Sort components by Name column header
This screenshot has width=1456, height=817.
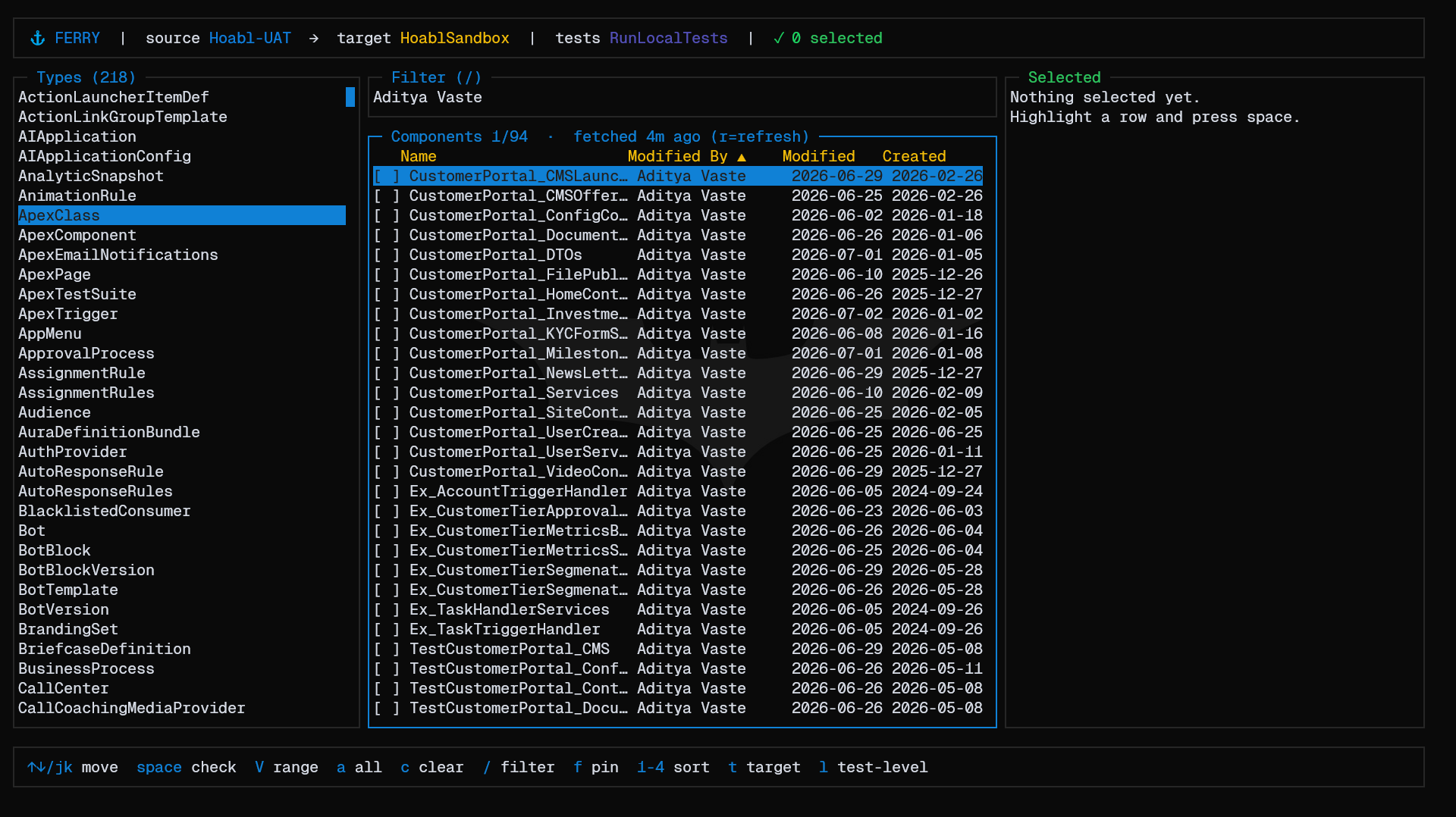click(419, 156)
